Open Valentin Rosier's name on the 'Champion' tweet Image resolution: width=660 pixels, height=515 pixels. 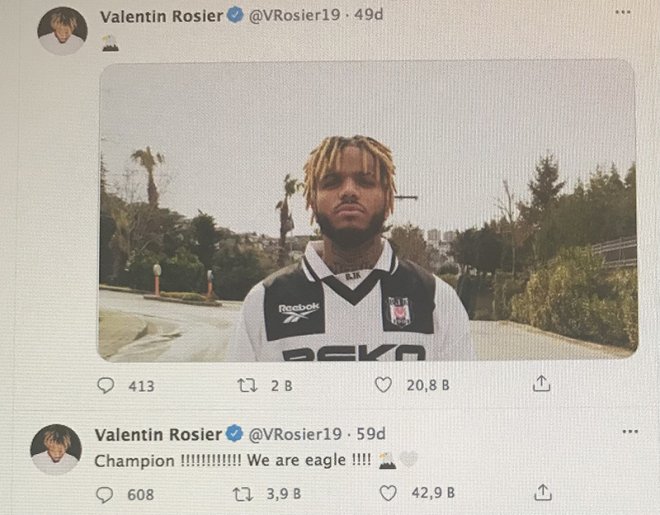tap(157, 434)
